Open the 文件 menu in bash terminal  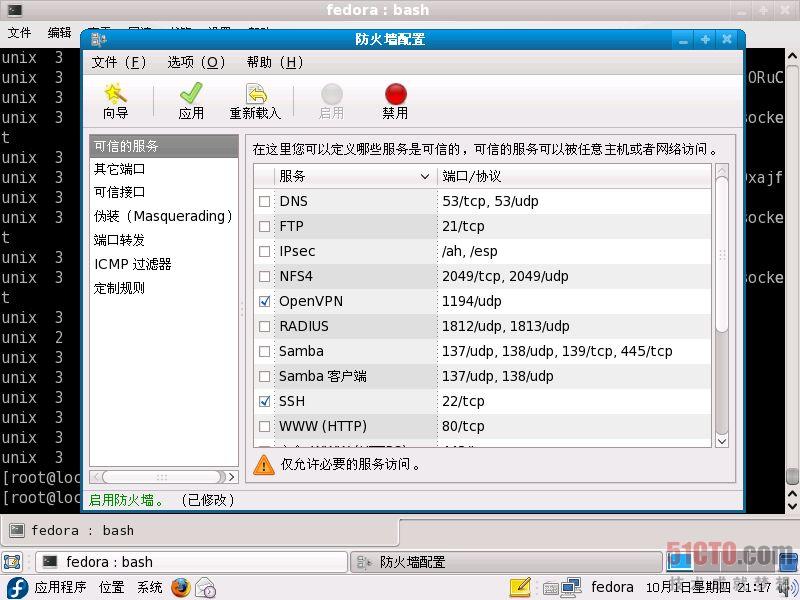(x=19, y=33)
